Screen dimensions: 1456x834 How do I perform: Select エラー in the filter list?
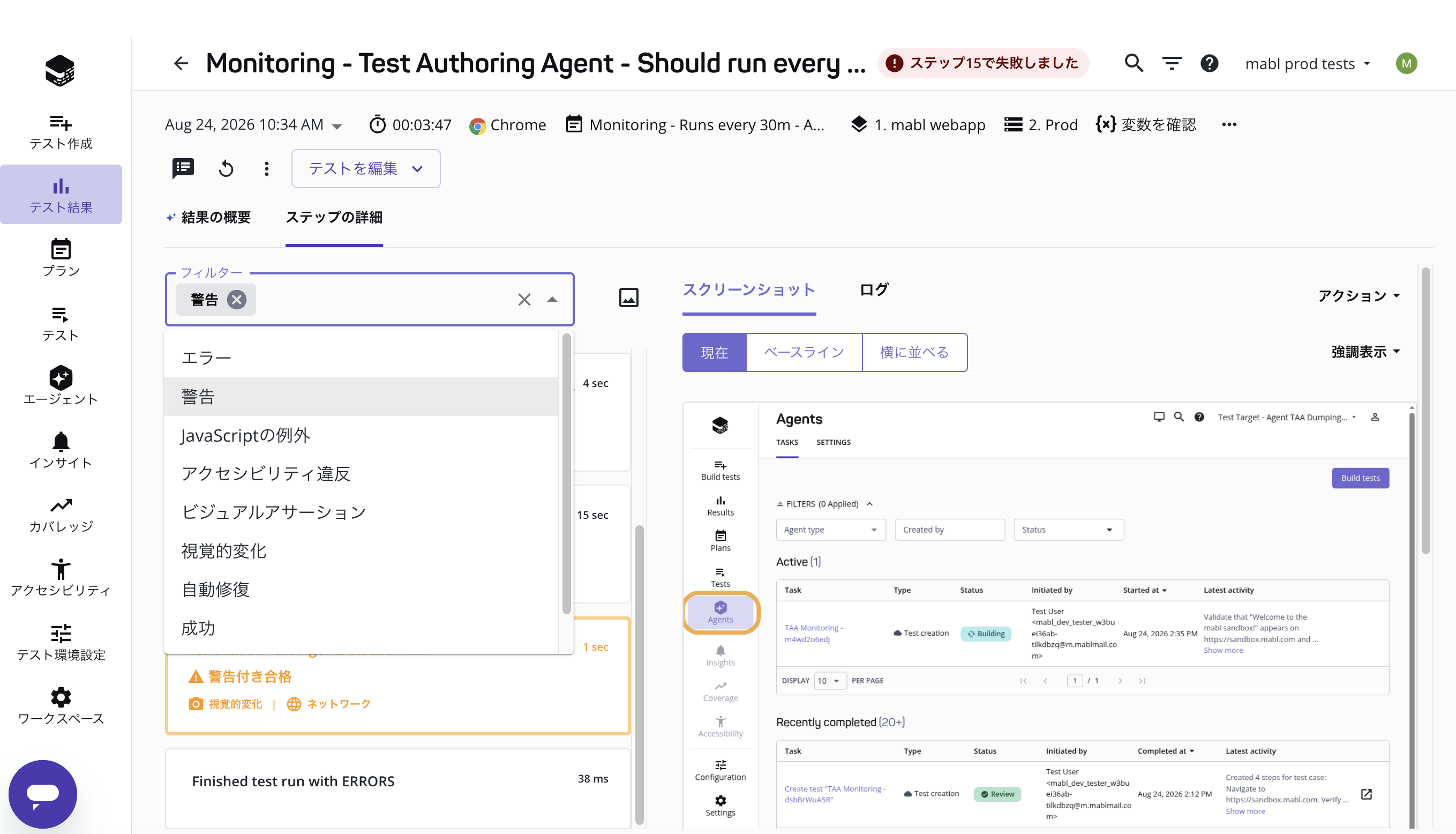(361, 358)
